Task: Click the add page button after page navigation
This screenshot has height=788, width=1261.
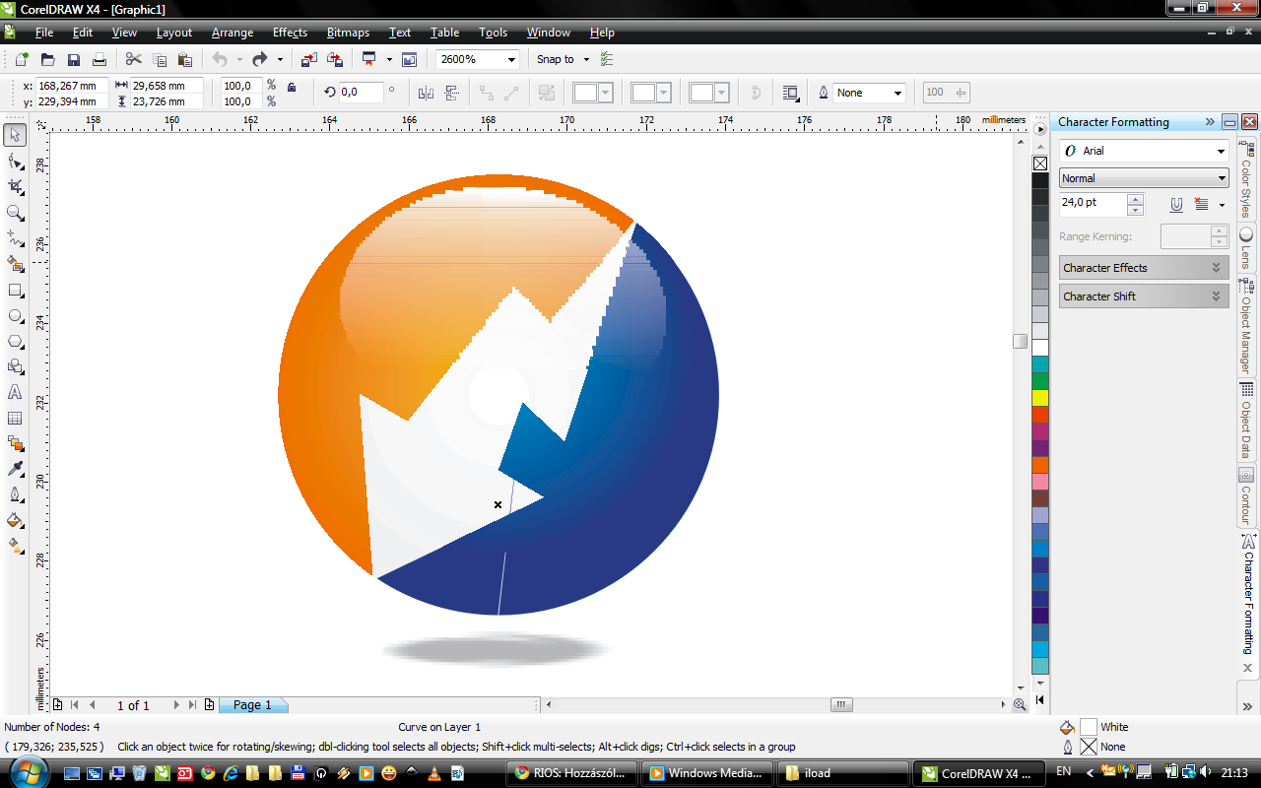Action: pyautogui.click(x=209, y=705)
